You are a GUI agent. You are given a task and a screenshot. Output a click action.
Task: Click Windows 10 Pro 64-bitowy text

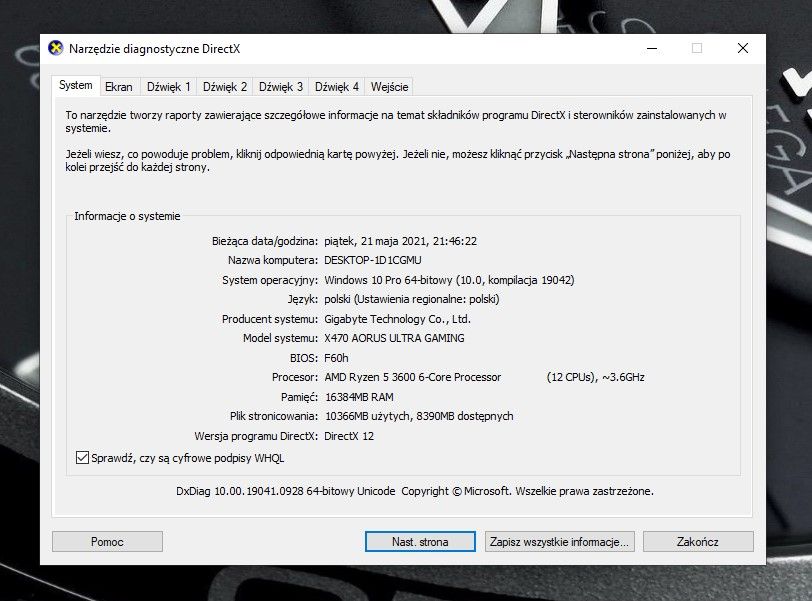click(x=388, y=280)
